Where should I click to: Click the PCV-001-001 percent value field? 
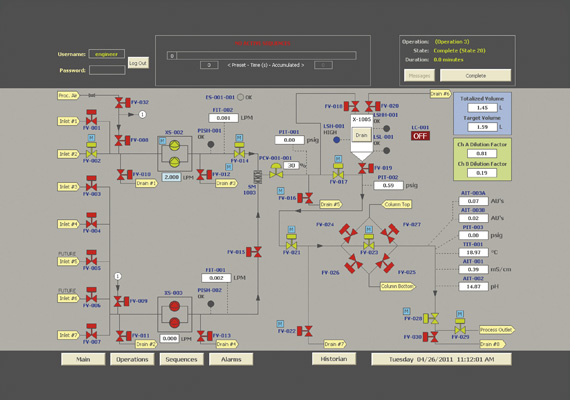tap(291, 165)
